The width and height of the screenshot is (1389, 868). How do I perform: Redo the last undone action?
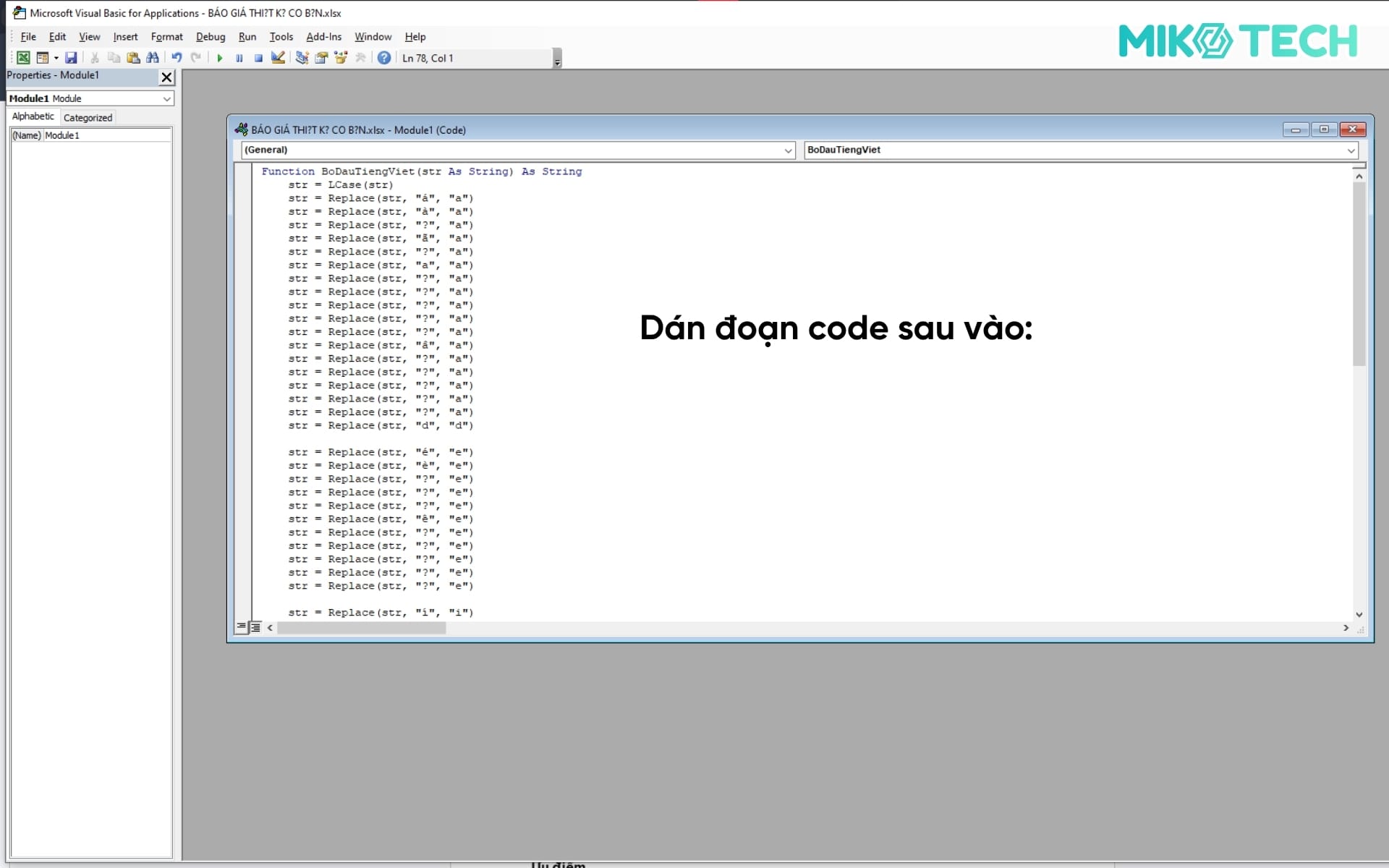coord(195,58)
